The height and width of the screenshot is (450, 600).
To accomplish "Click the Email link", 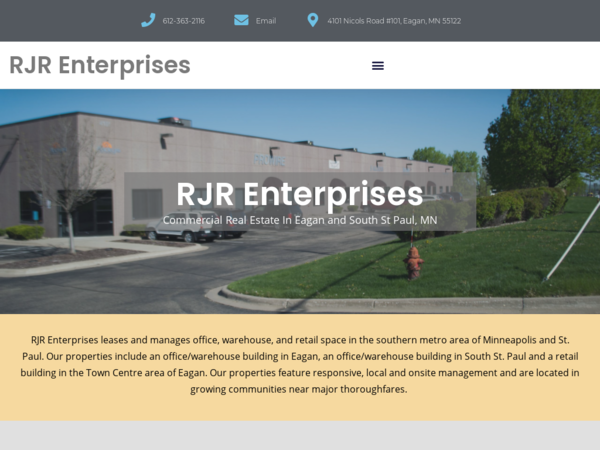I will tap(266, 21).
